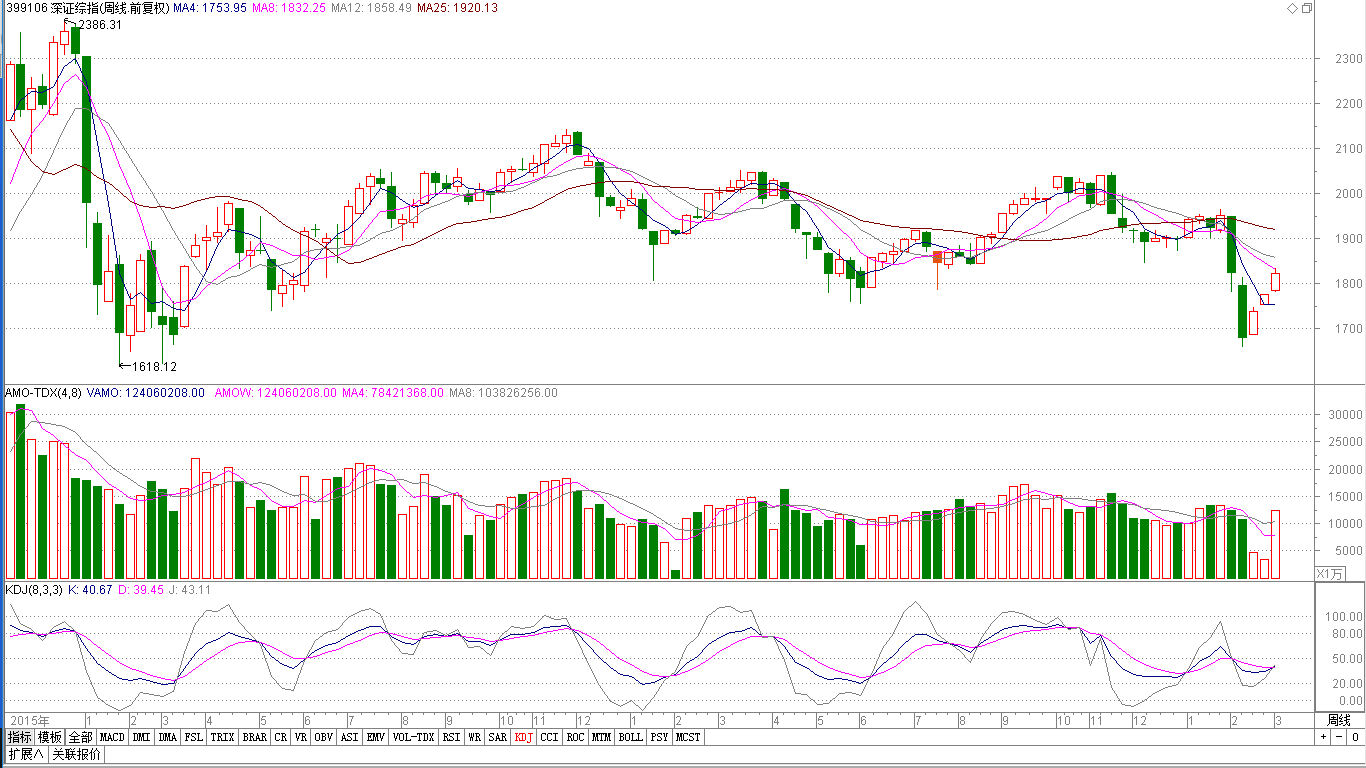Select the EMV indicator tab

376,737
